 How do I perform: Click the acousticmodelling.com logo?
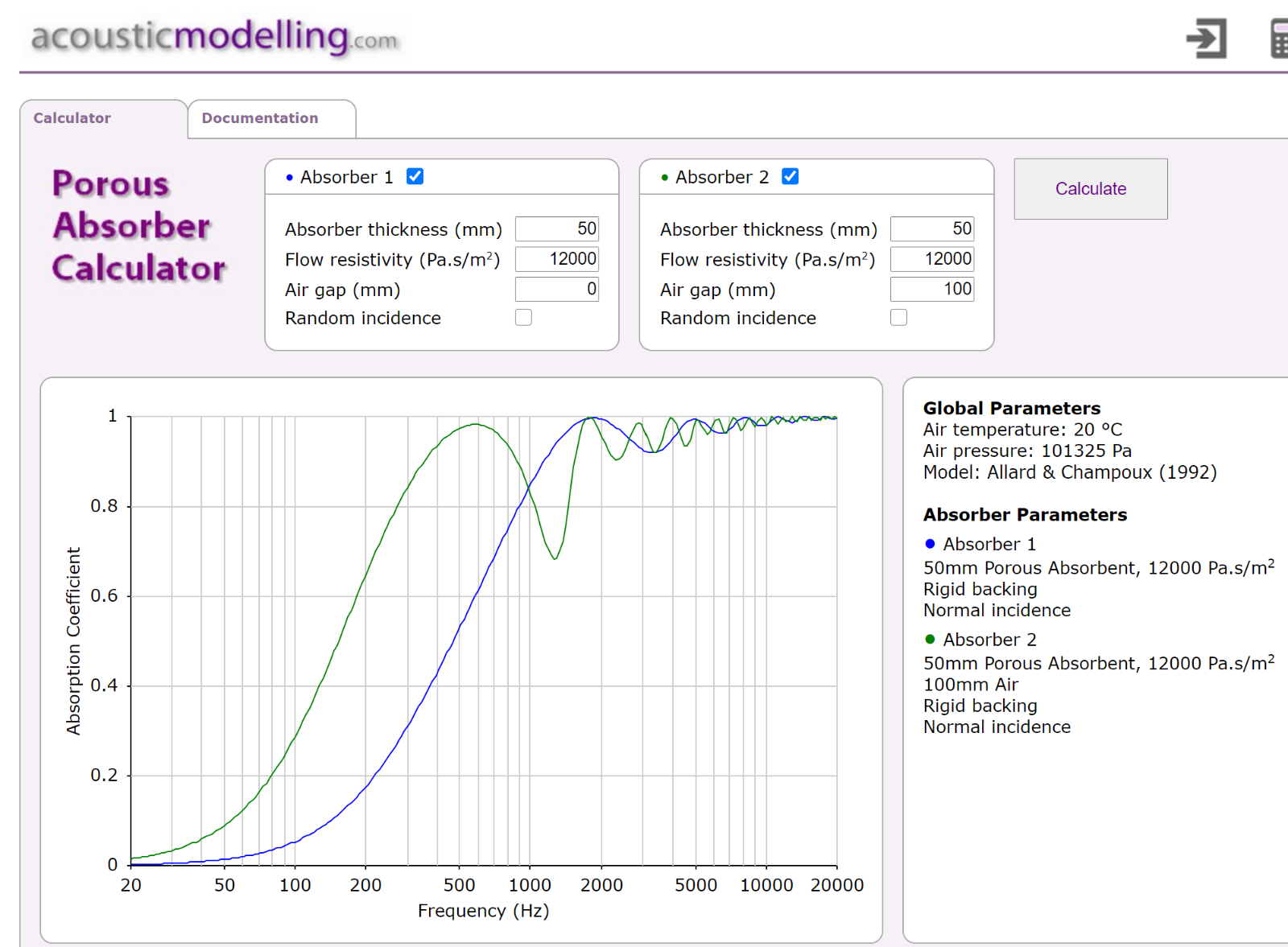214,37
